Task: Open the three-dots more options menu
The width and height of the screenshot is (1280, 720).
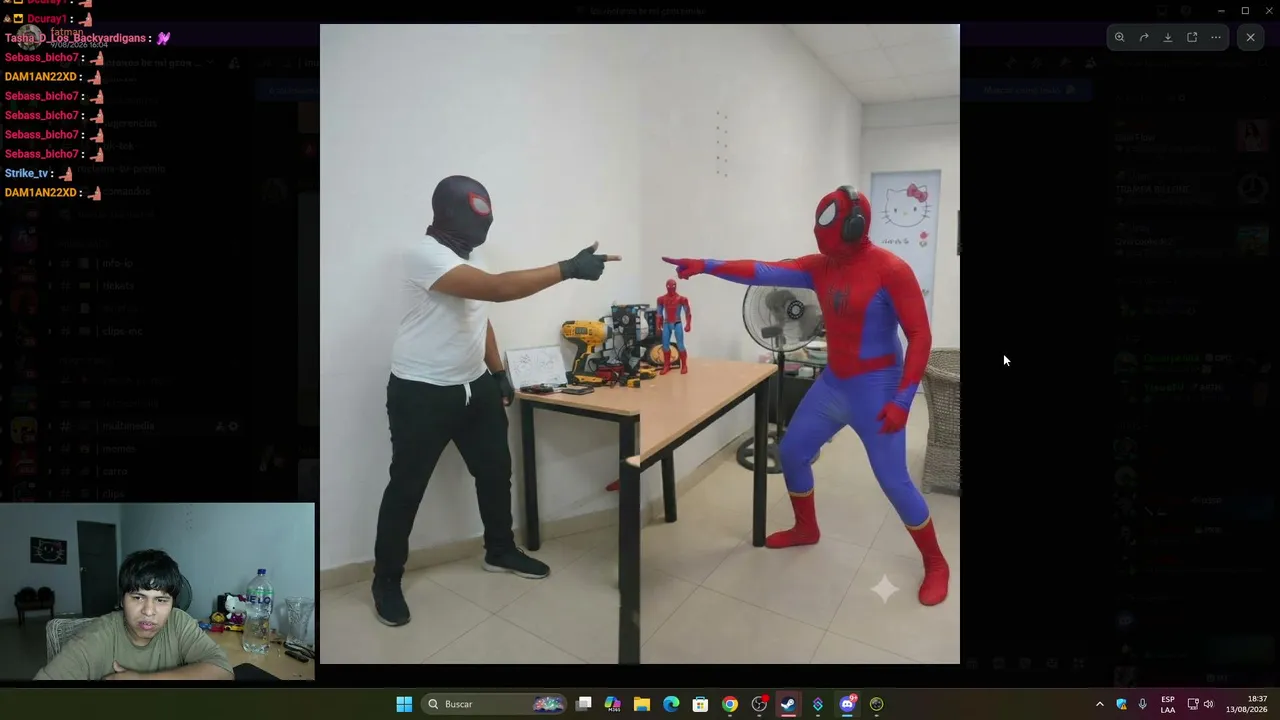Action: tap(1216, 38)
